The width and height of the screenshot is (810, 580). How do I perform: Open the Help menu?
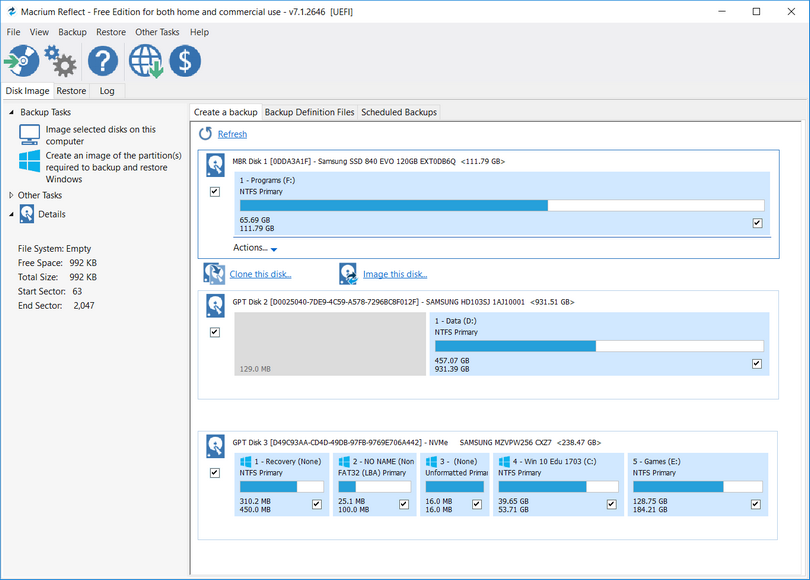point(199,32)
